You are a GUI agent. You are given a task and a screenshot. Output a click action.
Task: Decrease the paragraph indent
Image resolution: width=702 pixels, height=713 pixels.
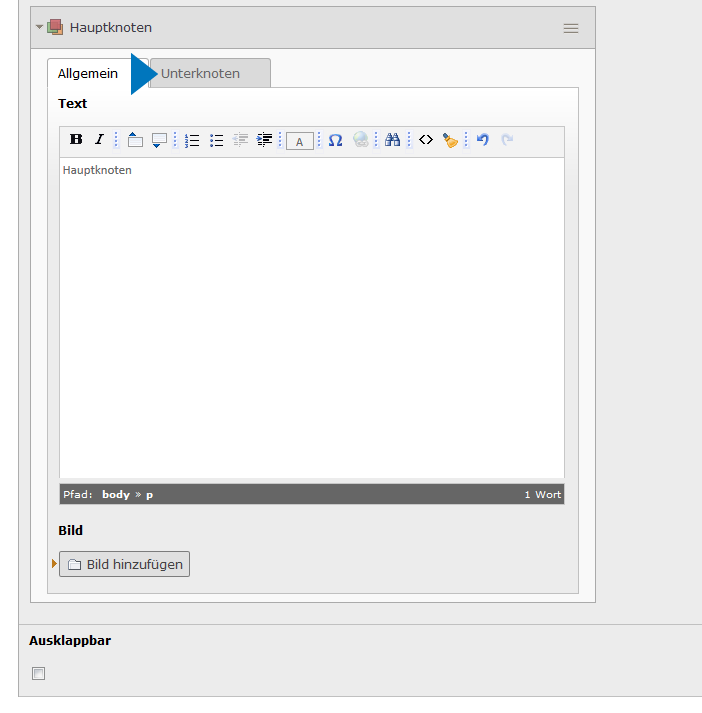[240, 140]
